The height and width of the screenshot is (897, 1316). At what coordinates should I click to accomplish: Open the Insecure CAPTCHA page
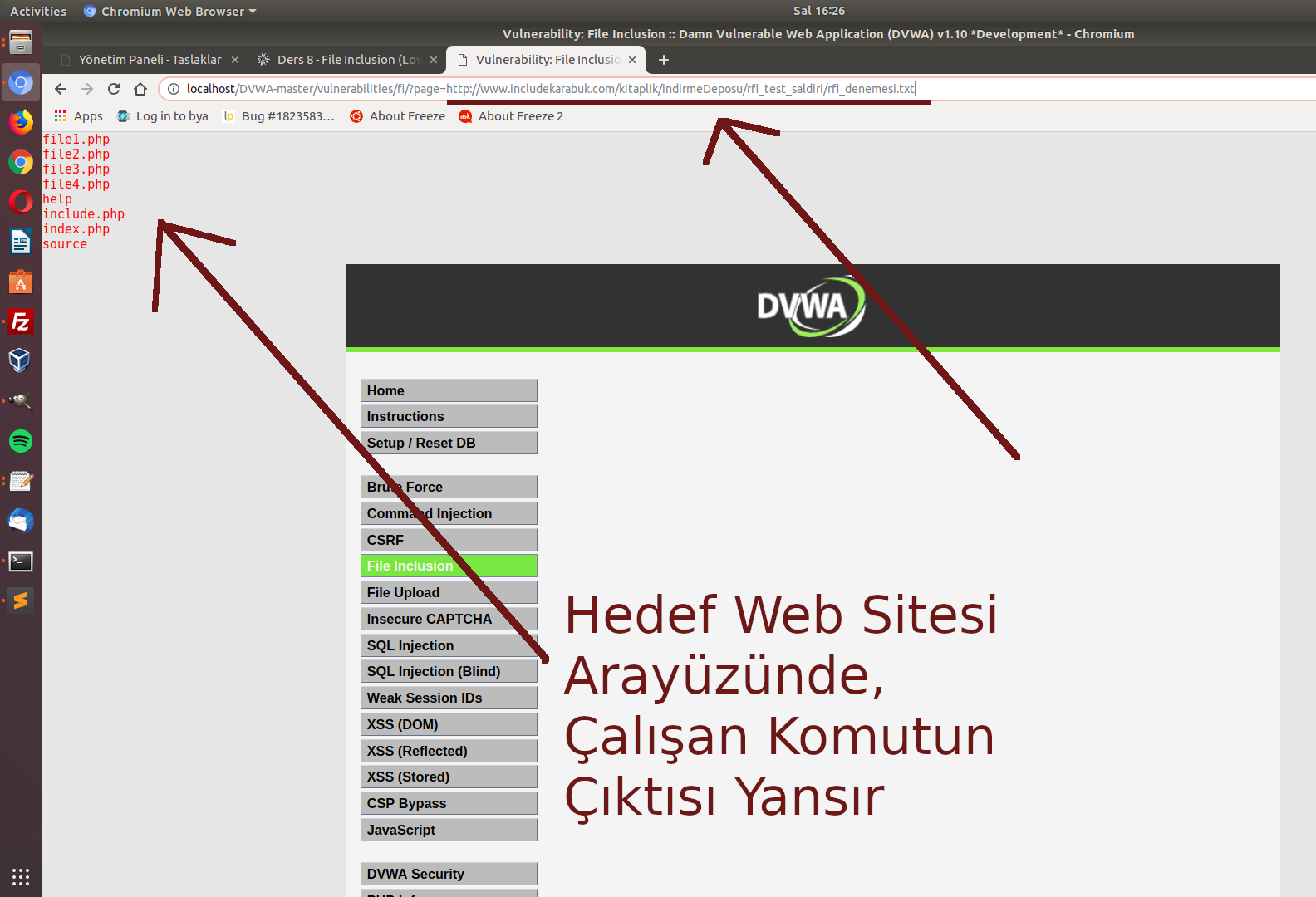(x=449, y=619)
